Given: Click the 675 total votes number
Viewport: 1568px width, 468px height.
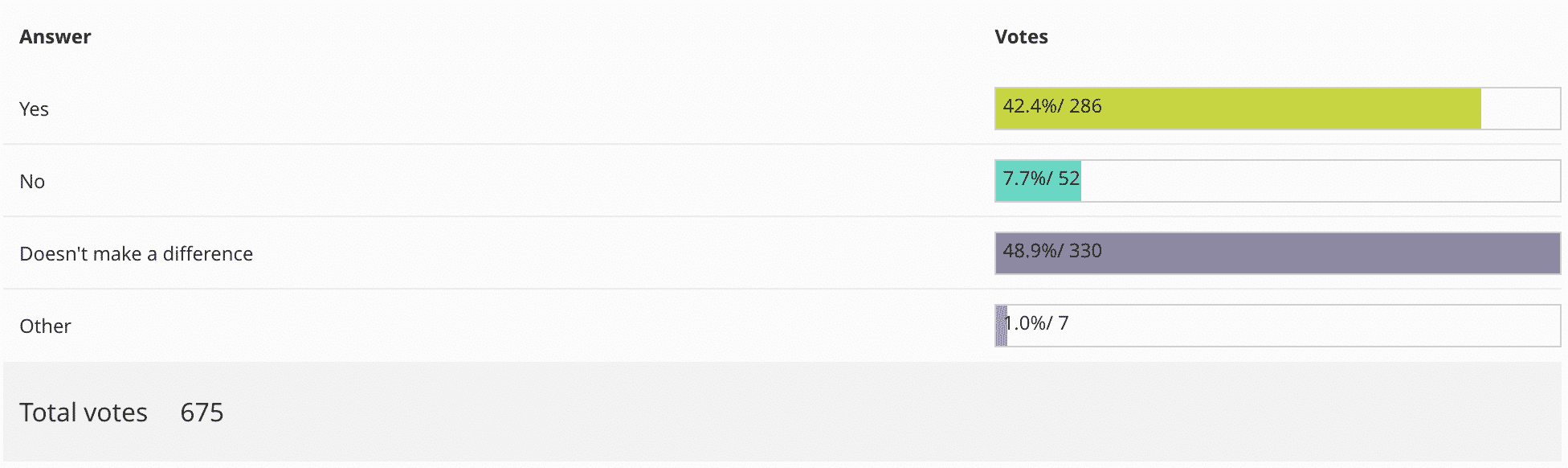Looking at the screenshot, I should 202,413.
